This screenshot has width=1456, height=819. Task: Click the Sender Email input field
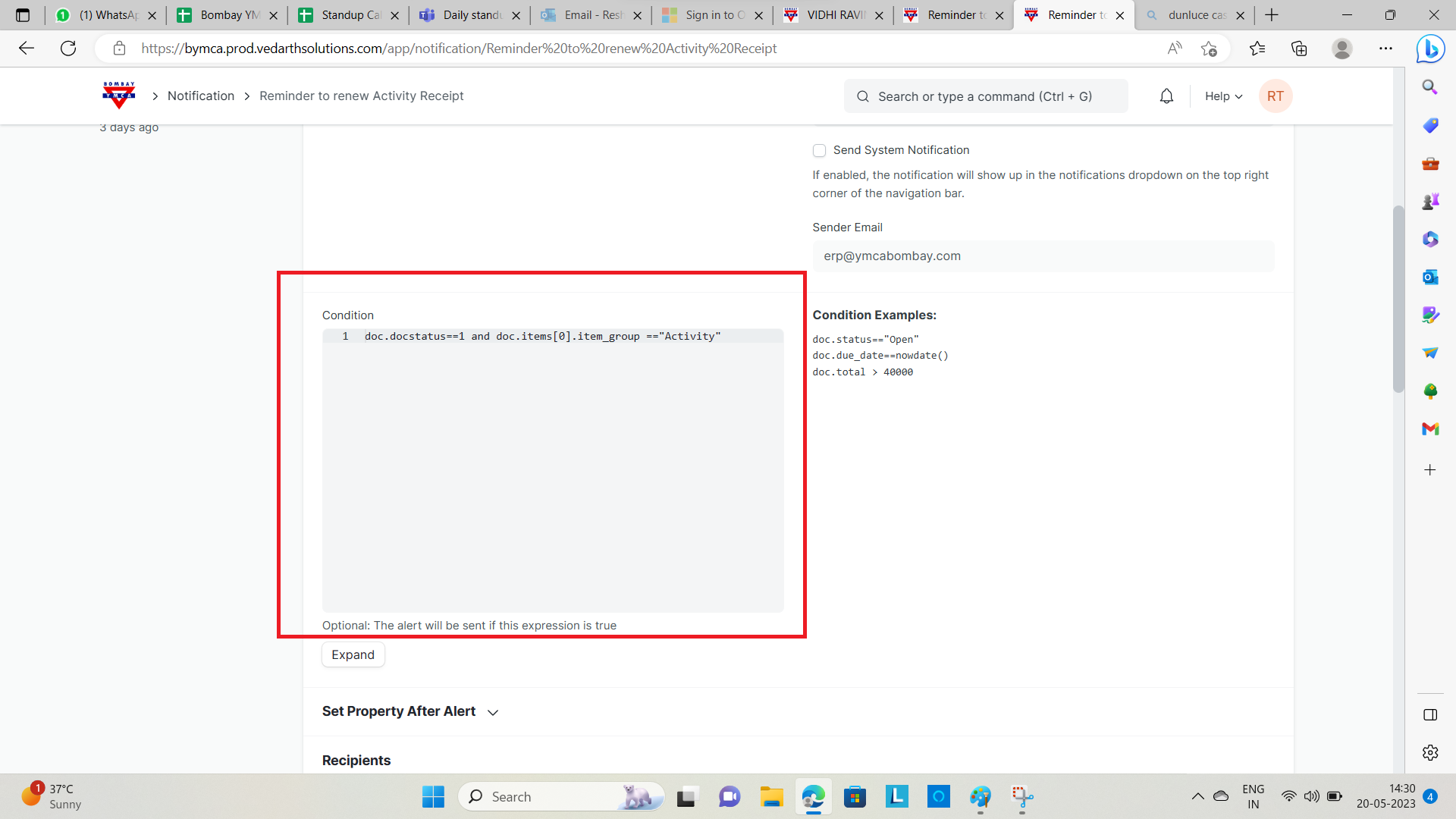(x=1043, y=256)
